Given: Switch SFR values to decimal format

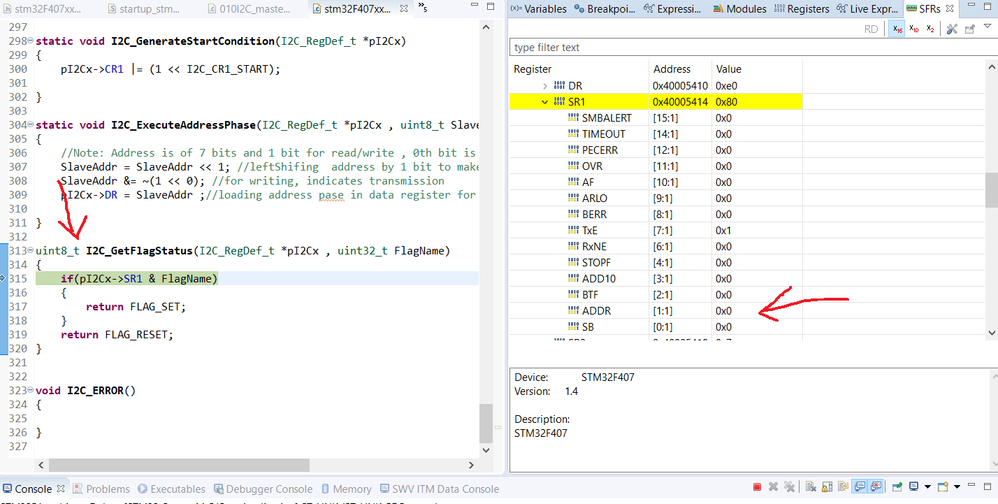Looking at the screenshot, I should (x=914, y=29).
